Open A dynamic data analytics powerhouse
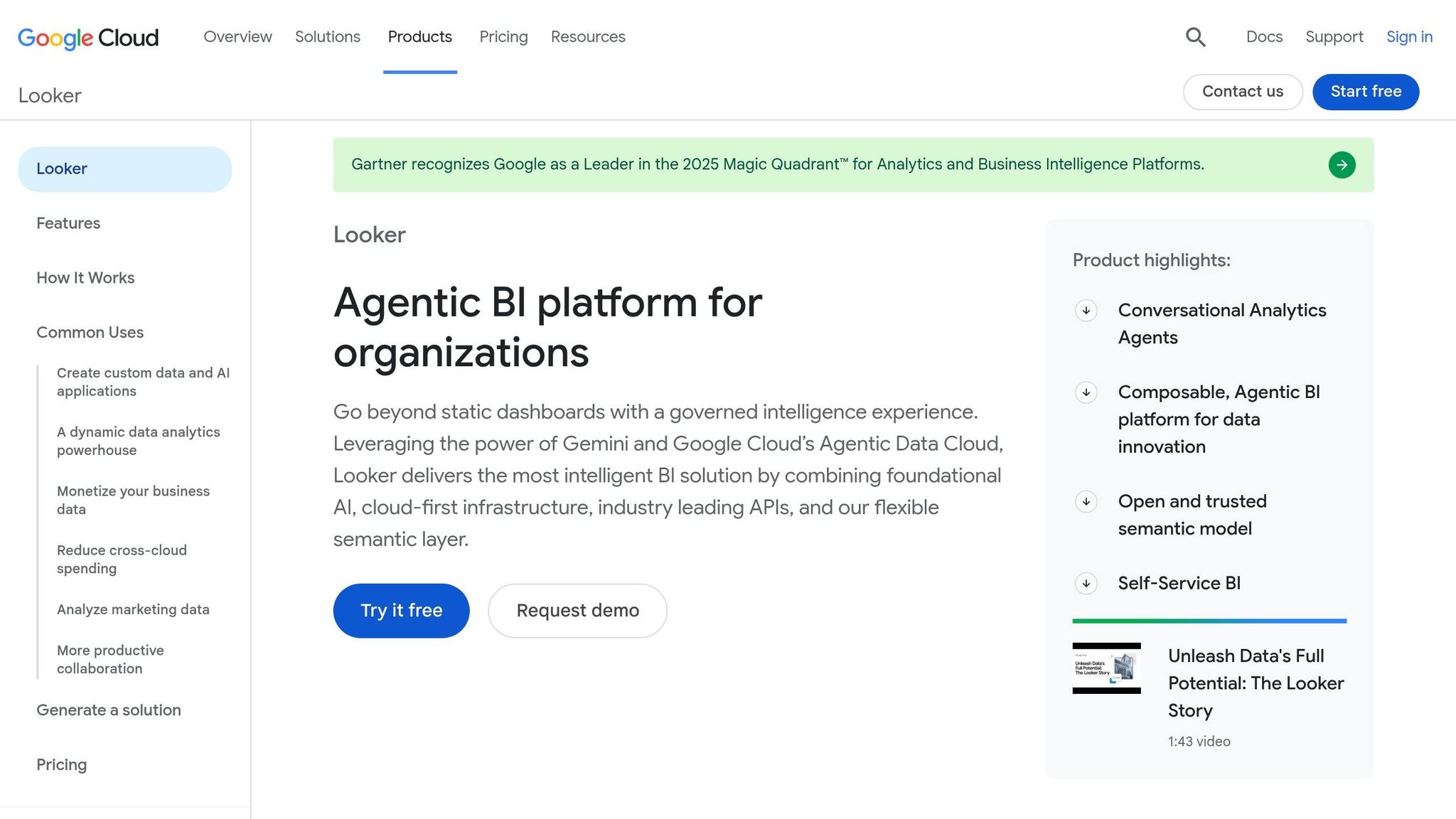 coord(139,441)
